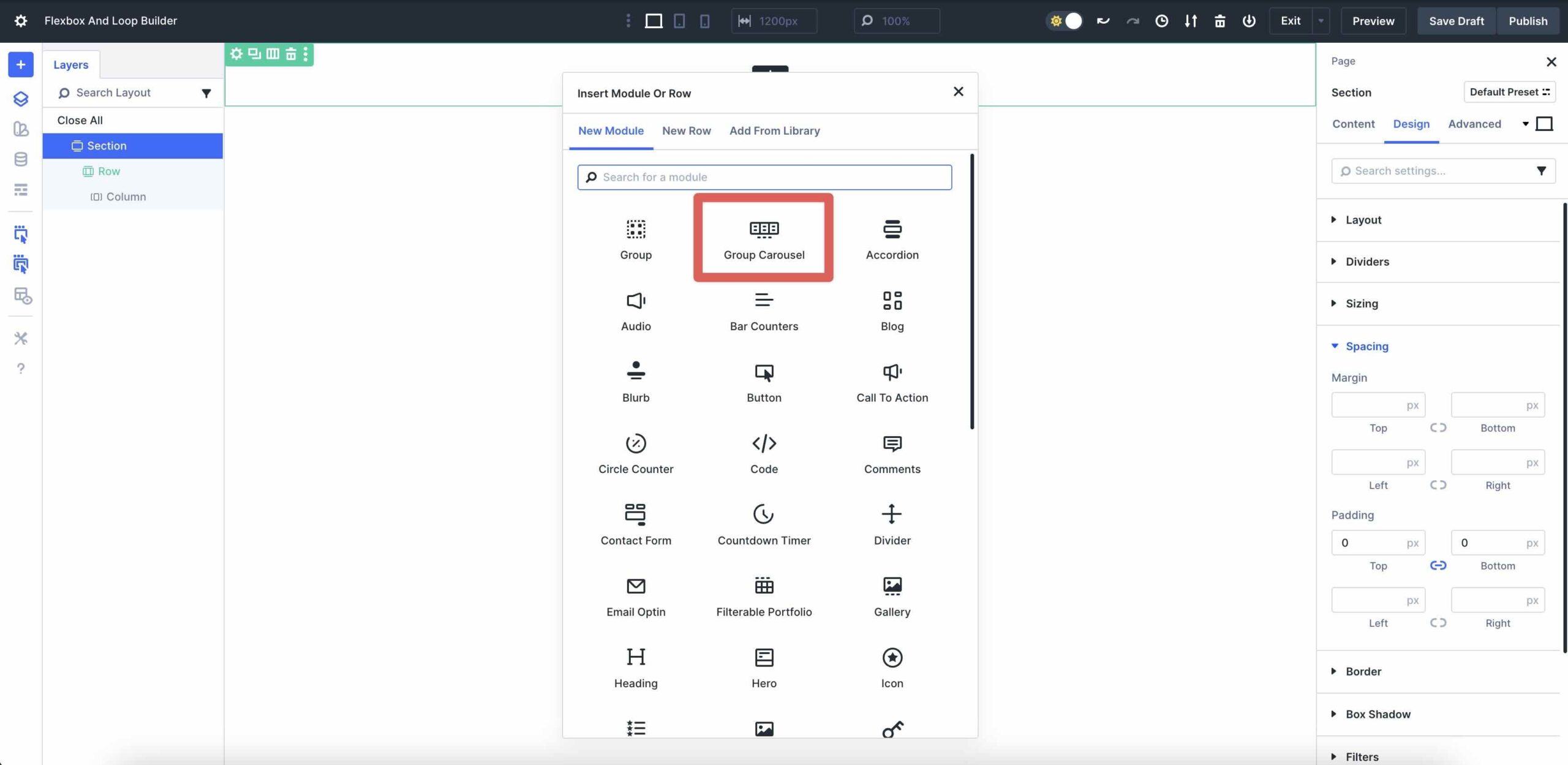1568x765 pixels.
Task: Switch to the Add From Library tab
Action: click(x=774, y=130)
